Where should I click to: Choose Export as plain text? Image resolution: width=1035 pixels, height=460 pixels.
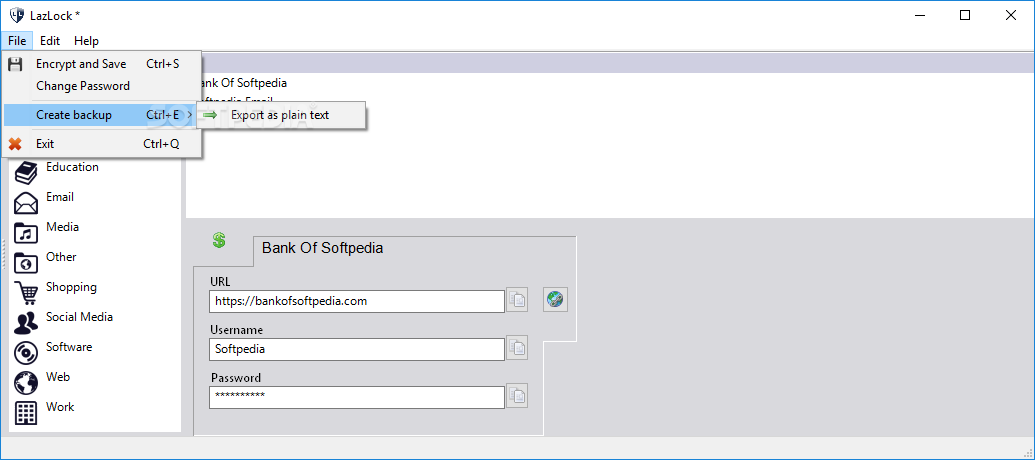coord(281,115)
